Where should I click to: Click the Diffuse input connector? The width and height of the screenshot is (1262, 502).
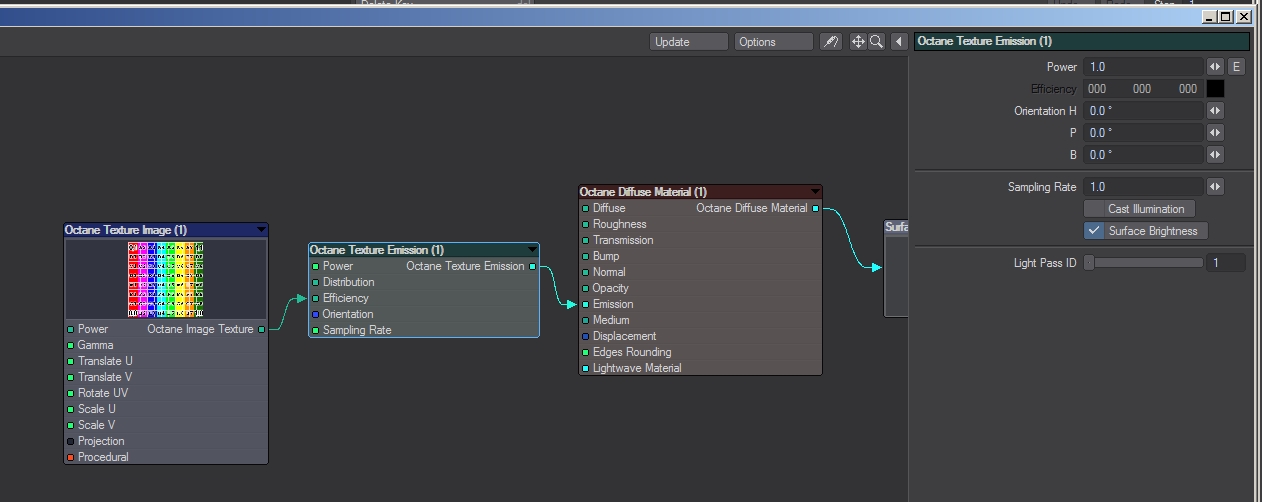(586, 208)
